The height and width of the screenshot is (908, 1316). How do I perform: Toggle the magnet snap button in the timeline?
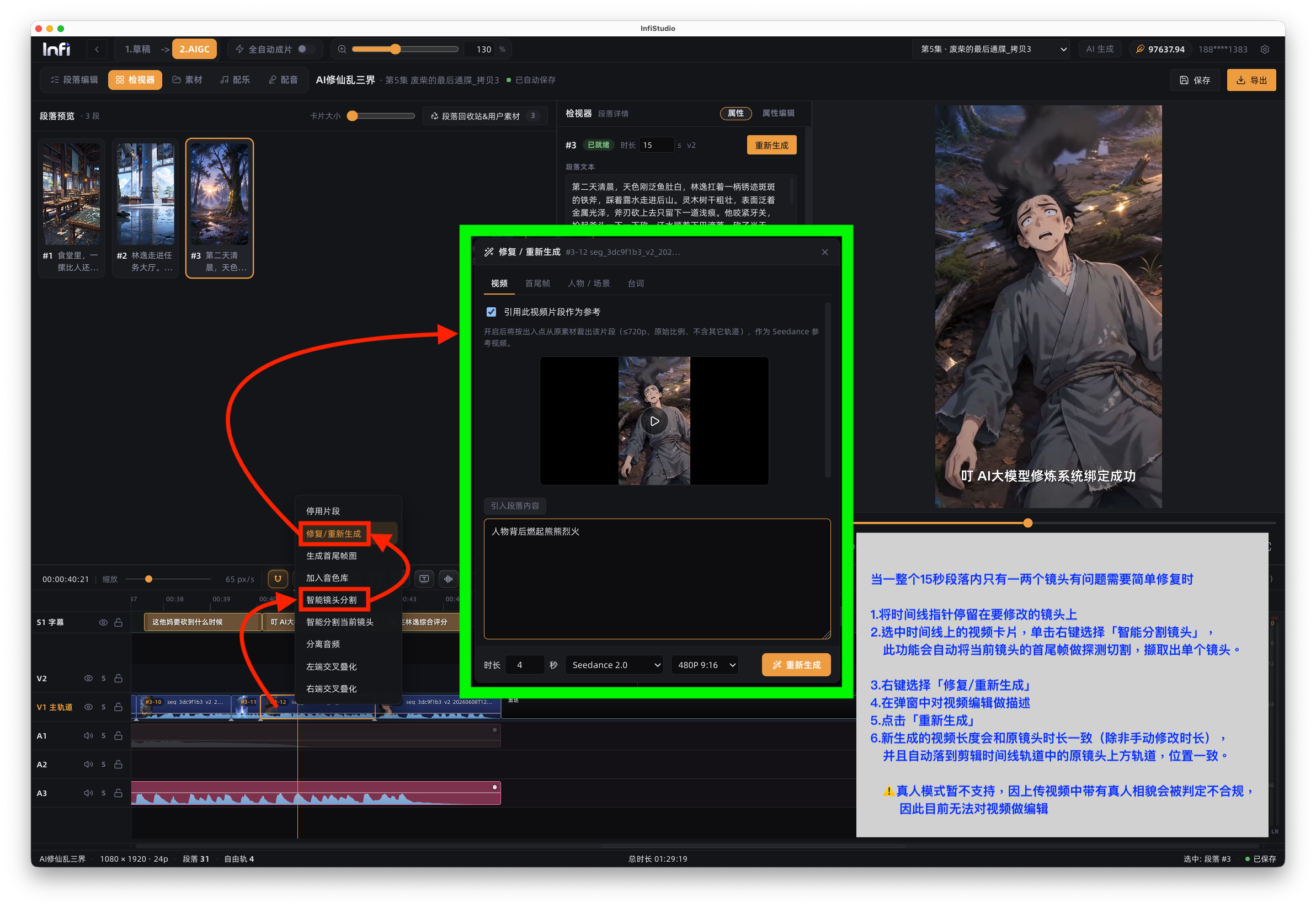(278, 579)
